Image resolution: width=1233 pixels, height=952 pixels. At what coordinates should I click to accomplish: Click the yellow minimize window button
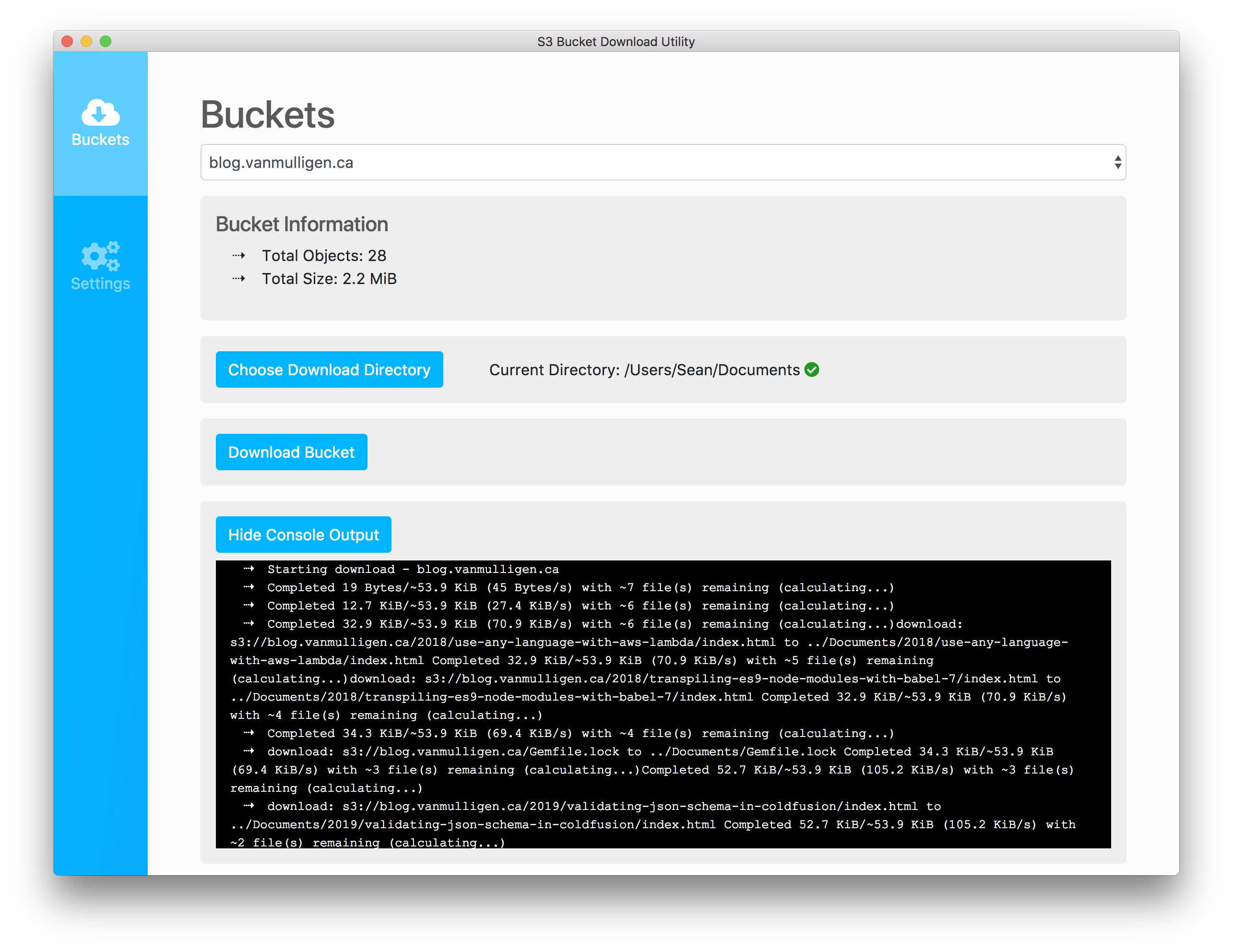86,41
